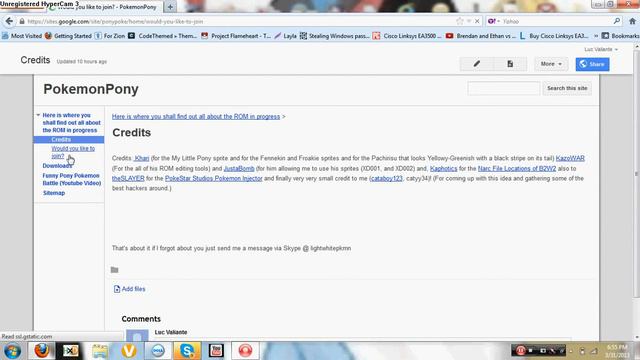
Task: Open the Khan credit link
Action: [141, 158]
